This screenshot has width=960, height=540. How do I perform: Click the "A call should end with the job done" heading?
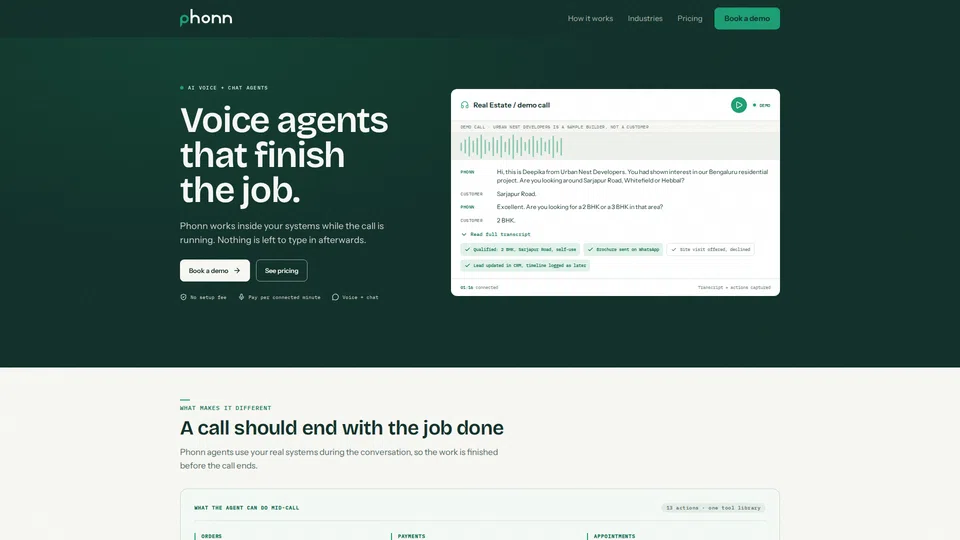click(342, 427)
